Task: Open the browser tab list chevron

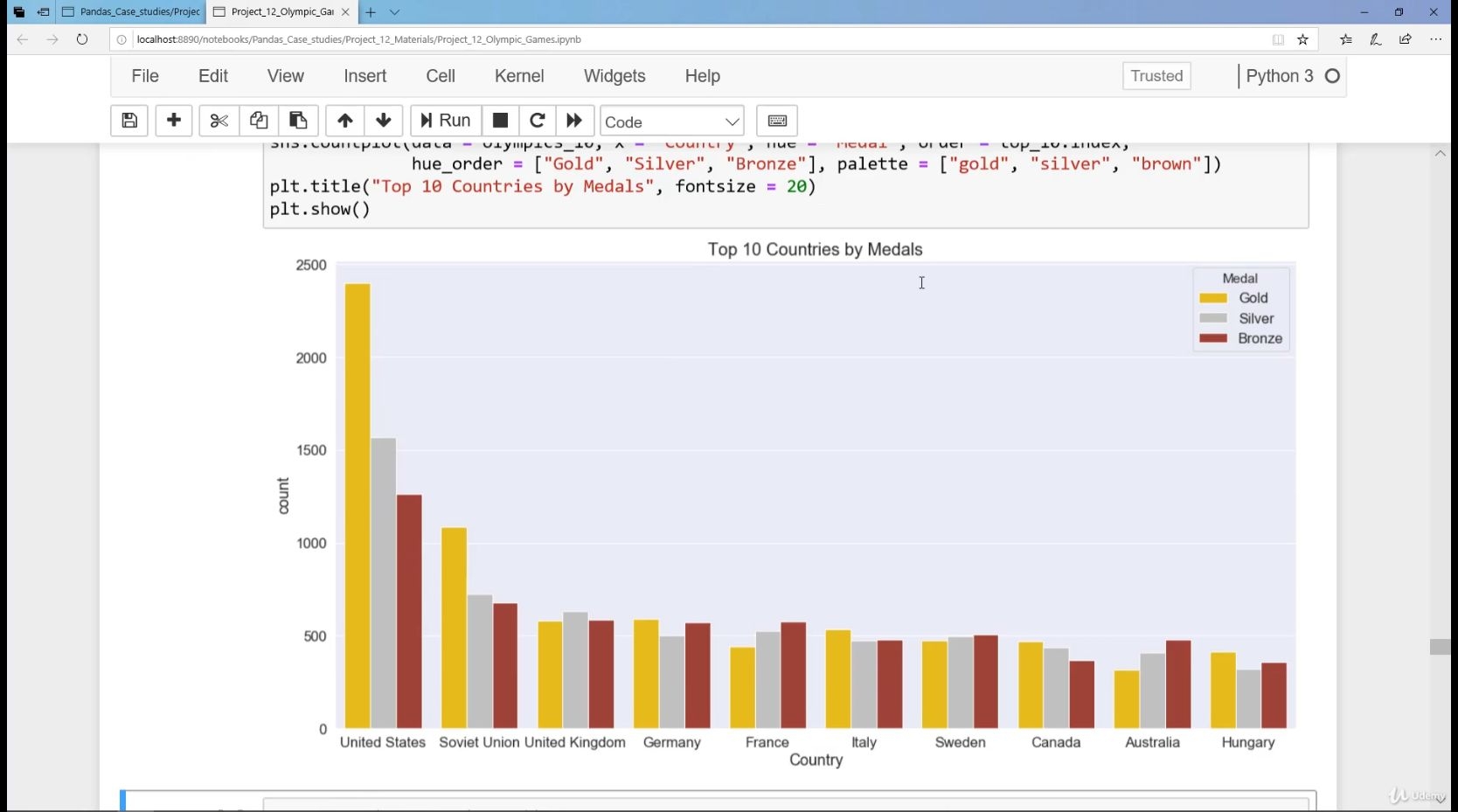Action: tap(395, 12)
